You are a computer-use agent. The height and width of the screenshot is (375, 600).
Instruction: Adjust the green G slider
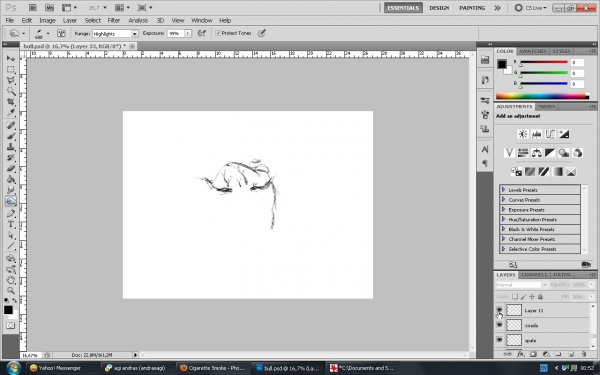543,73
